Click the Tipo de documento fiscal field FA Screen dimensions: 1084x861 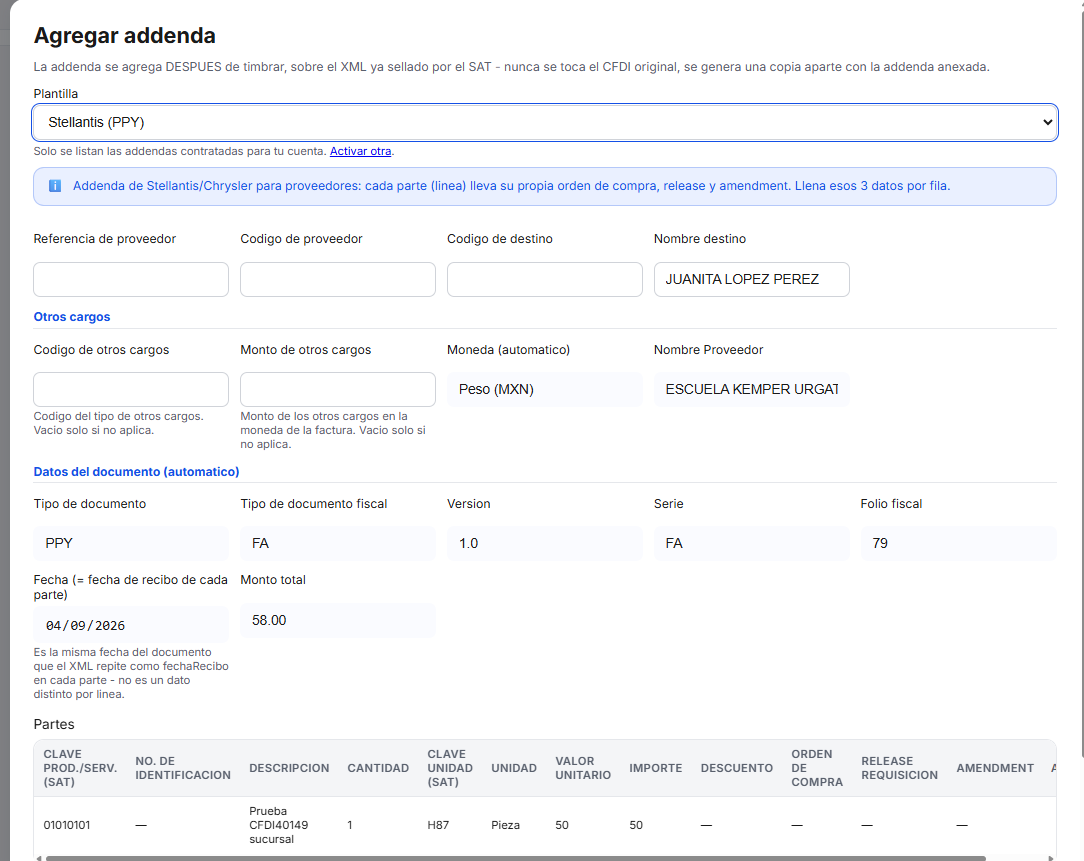(337, 544)
